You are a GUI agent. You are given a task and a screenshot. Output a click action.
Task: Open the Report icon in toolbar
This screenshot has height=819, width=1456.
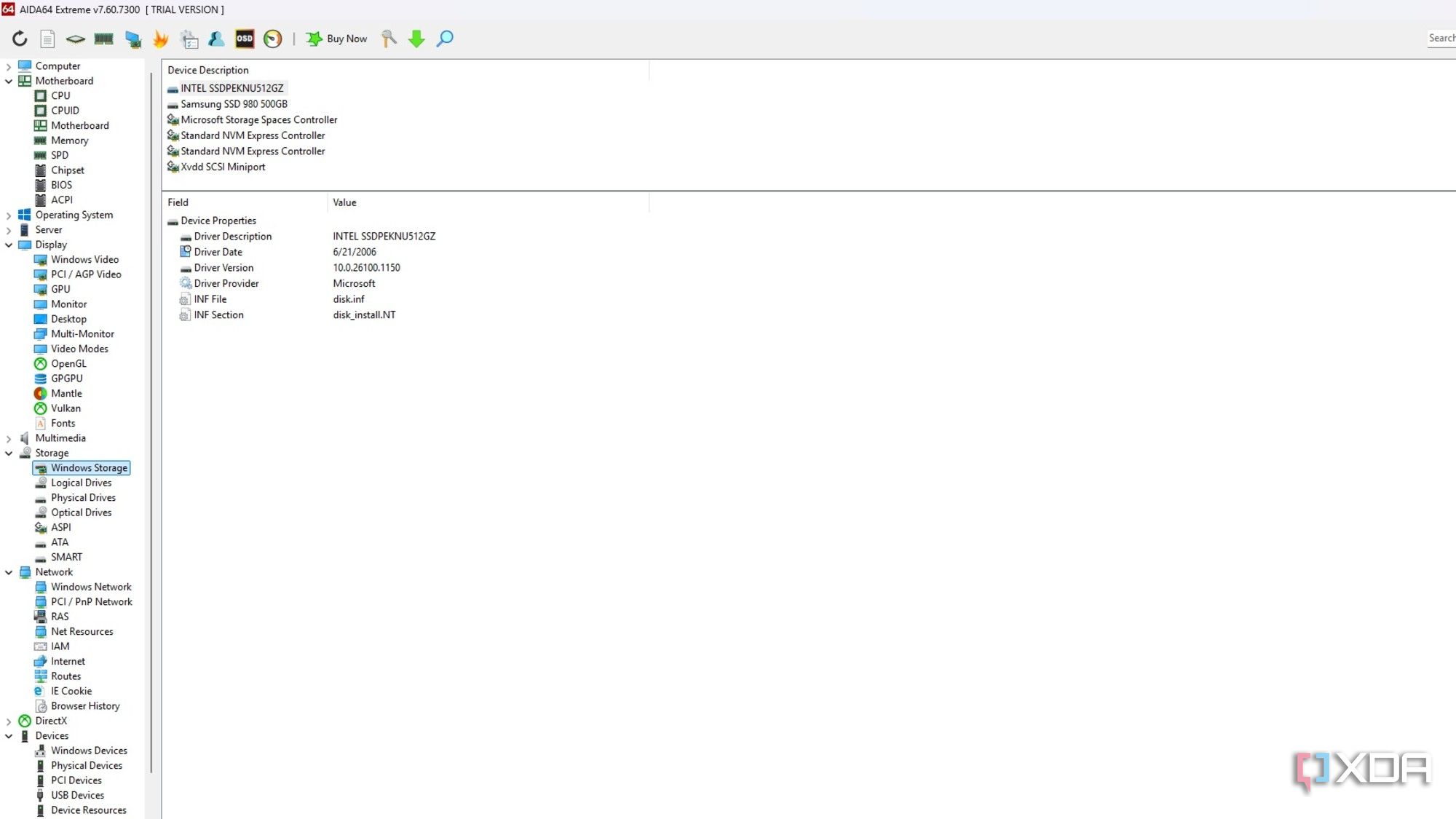click(x=47, y=39)
